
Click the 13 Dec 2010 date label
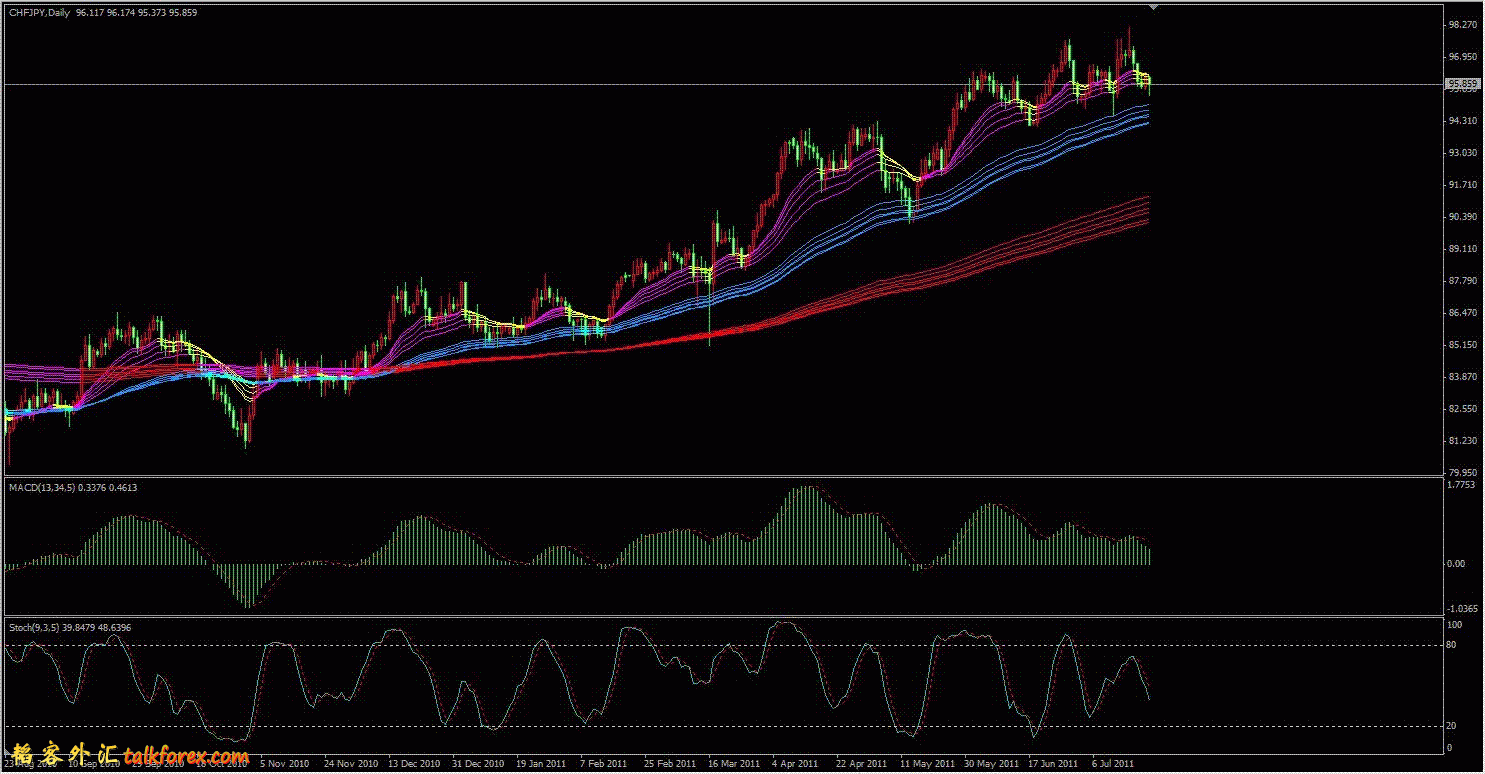413,763
